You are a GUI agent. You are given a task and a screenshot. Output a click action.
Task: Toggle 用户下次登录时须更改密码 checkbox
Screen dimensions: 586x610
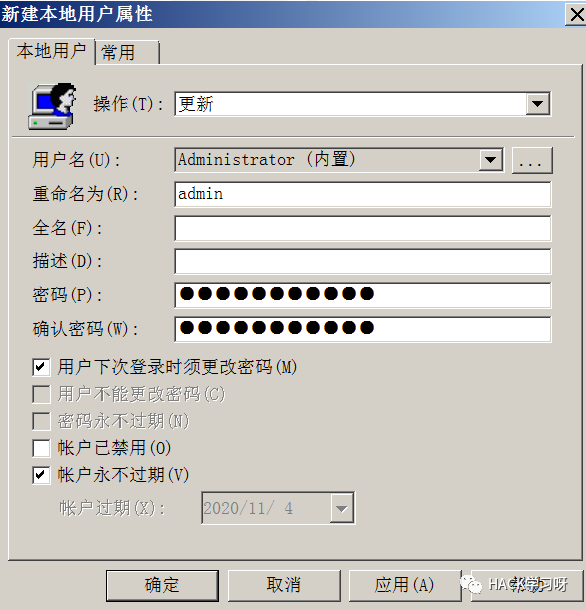[x=41, y=367]
